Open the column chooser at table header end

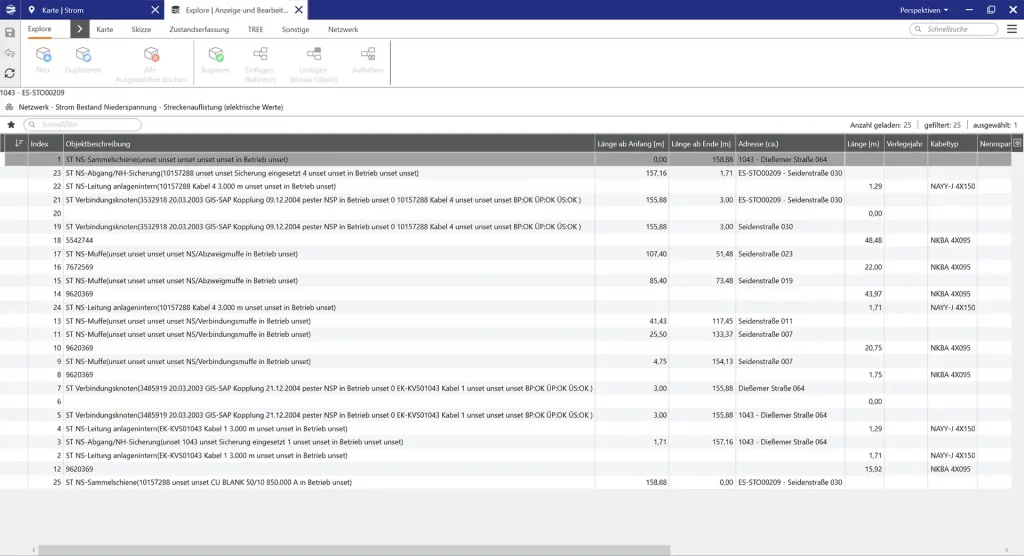(x=1017, y=144)
